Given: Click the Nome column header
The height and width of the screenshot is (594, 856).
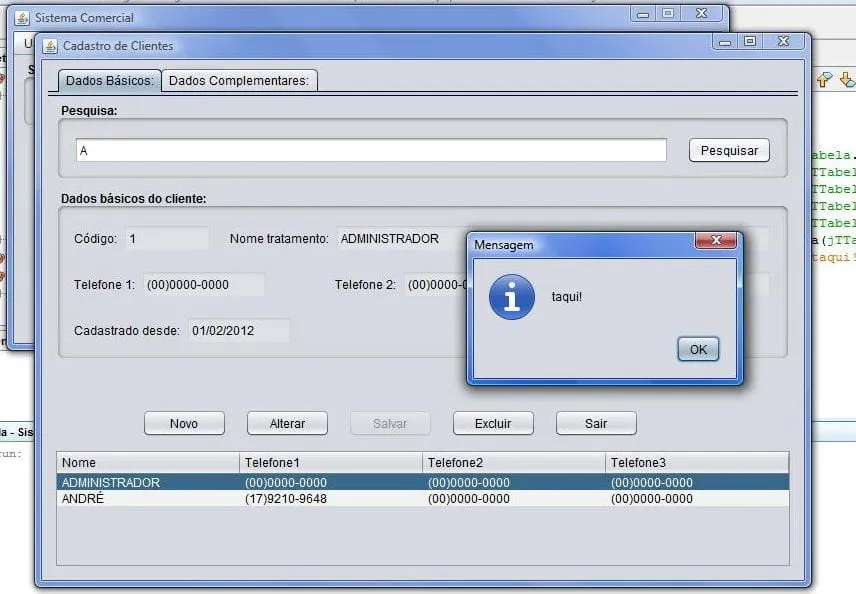Looking at the screenshot, I should pyautogui.click(x=148, y=462).
